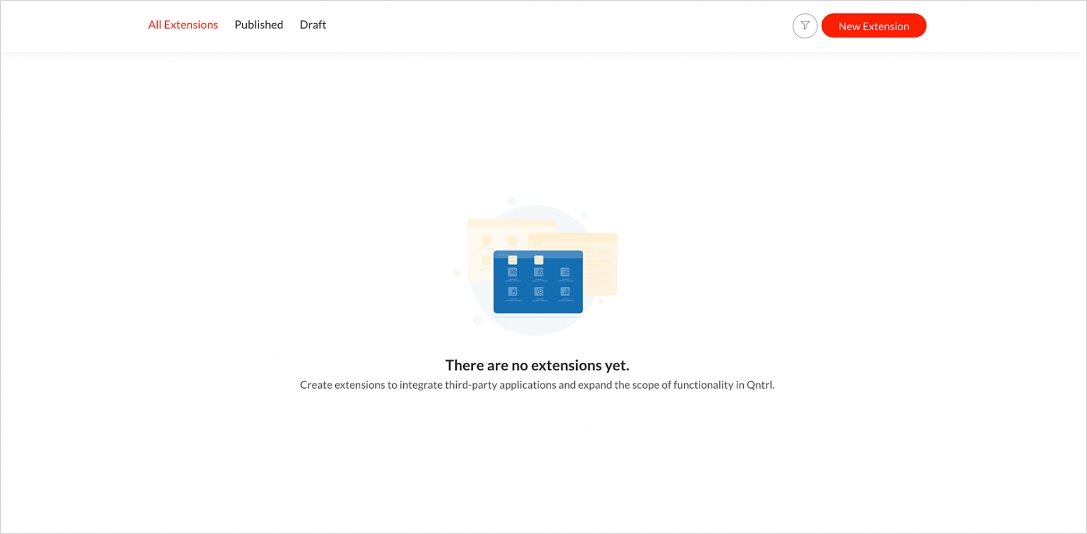The height and width of the screenshot is (534, 1087).
Task: Click the 'There are no extensions yet.' heading
Action: (x=537, y=365)
